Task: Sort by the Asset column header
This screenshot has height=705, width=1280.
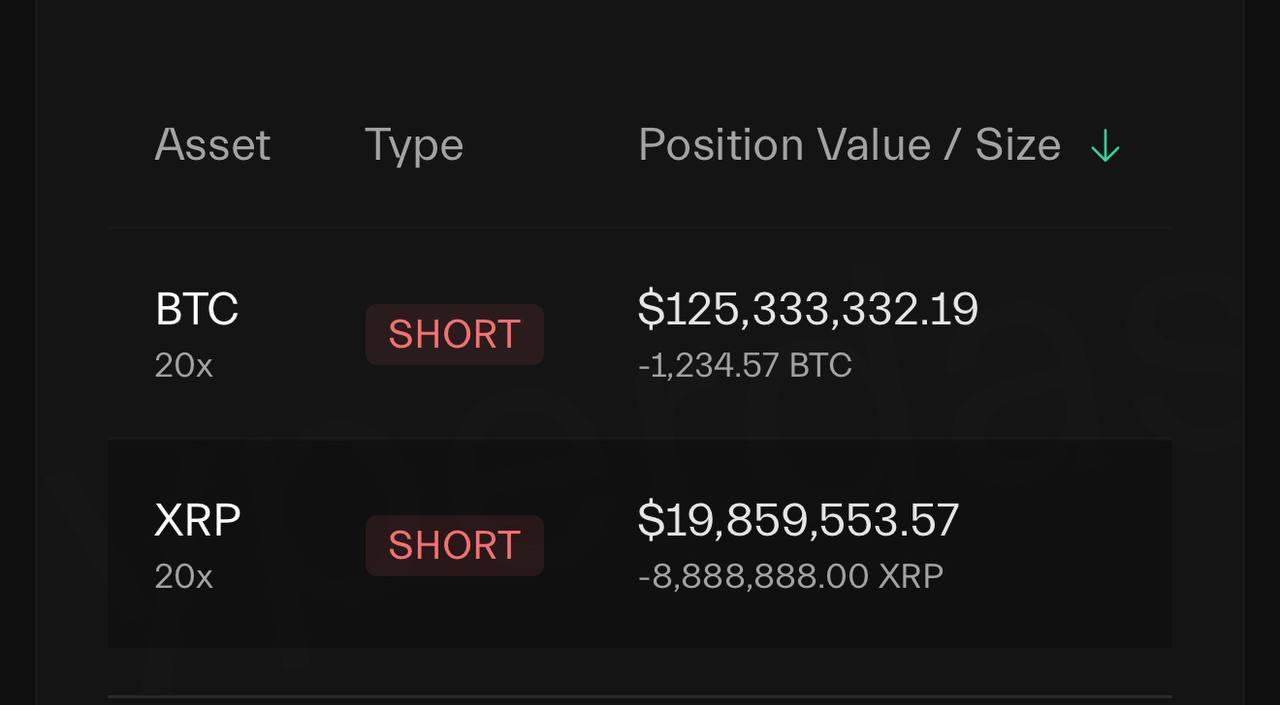Action: (212, 145)
